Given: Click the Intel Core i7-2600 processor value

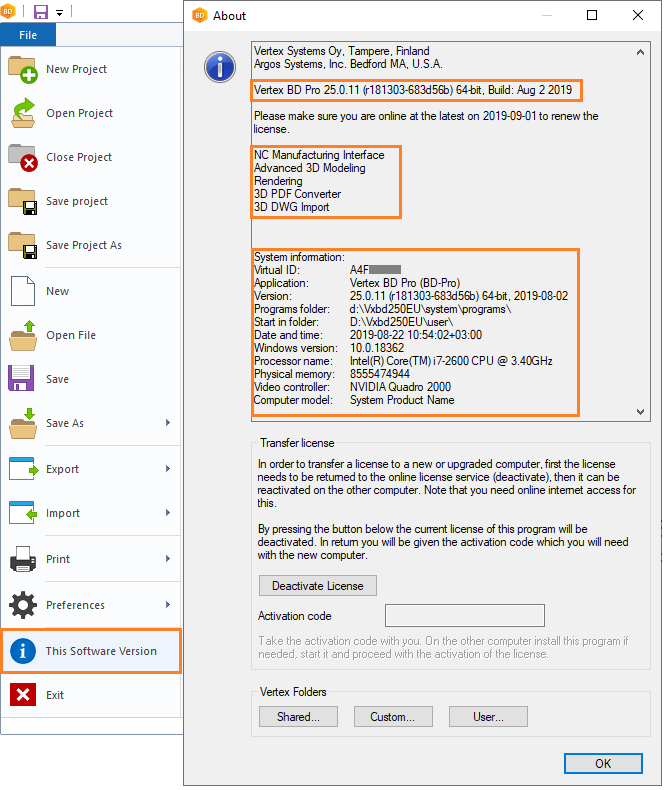Looking at the screenshot, I should [x=451, y=361].
